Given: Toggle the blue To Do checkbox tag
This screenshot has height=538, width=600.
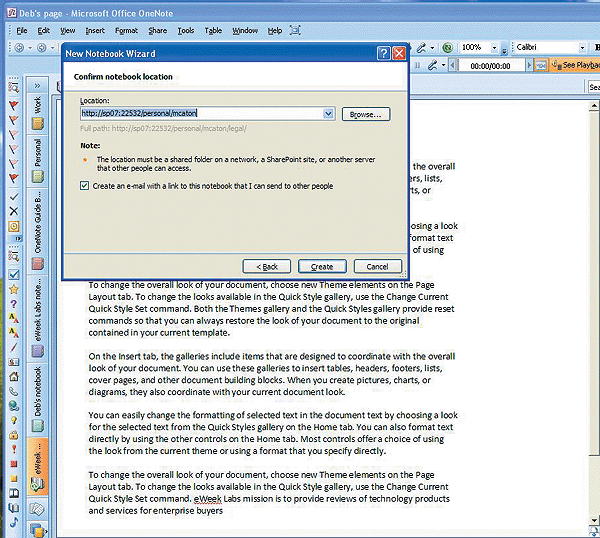Looking at the screenshot, I should click(x=13, y=274).
